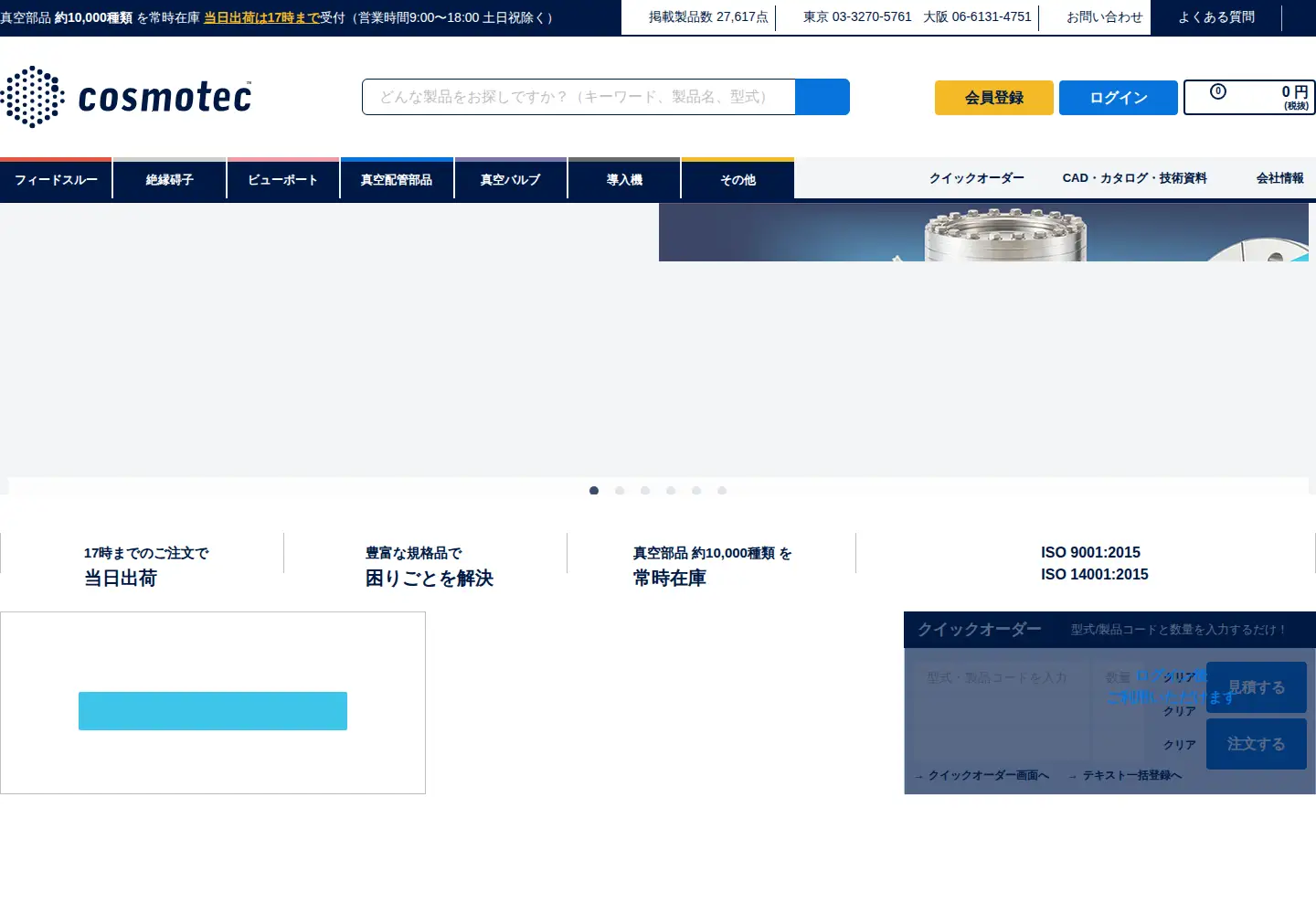Open the お問い合わせ link
The width and height of the screenshot is (1316, 914).
[x=1105, y=17]
